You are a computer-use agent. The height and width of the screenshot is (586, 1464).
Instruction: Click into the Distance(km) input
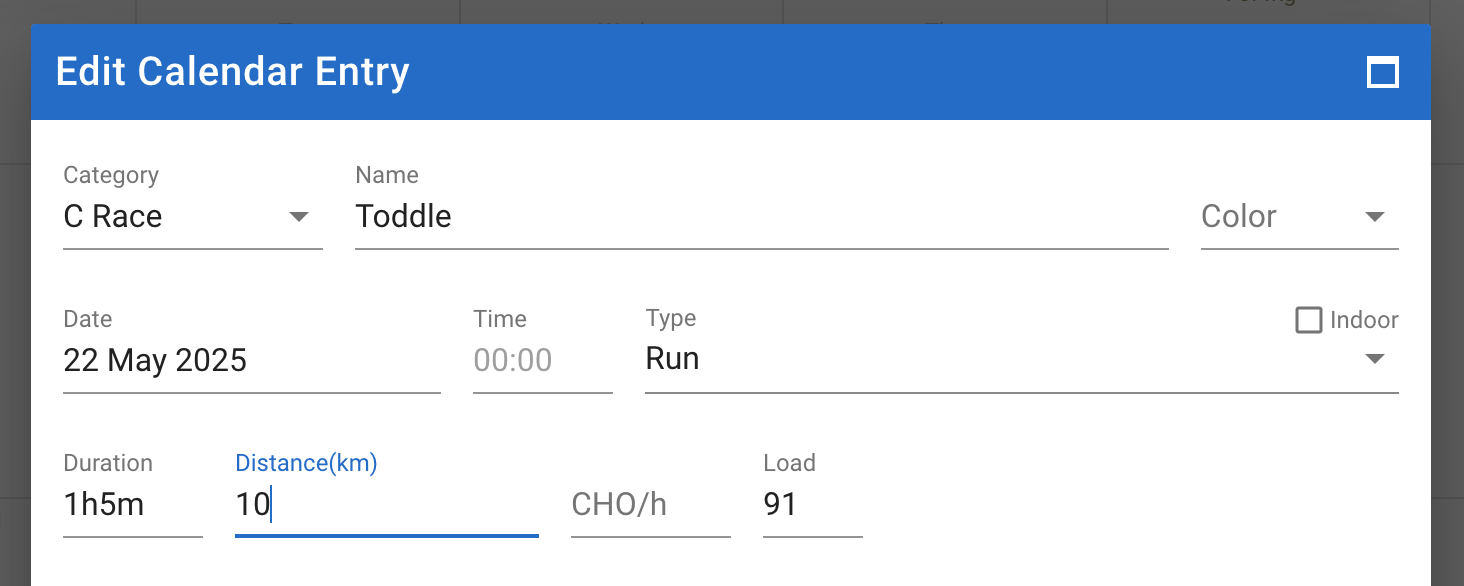point(387,504)
